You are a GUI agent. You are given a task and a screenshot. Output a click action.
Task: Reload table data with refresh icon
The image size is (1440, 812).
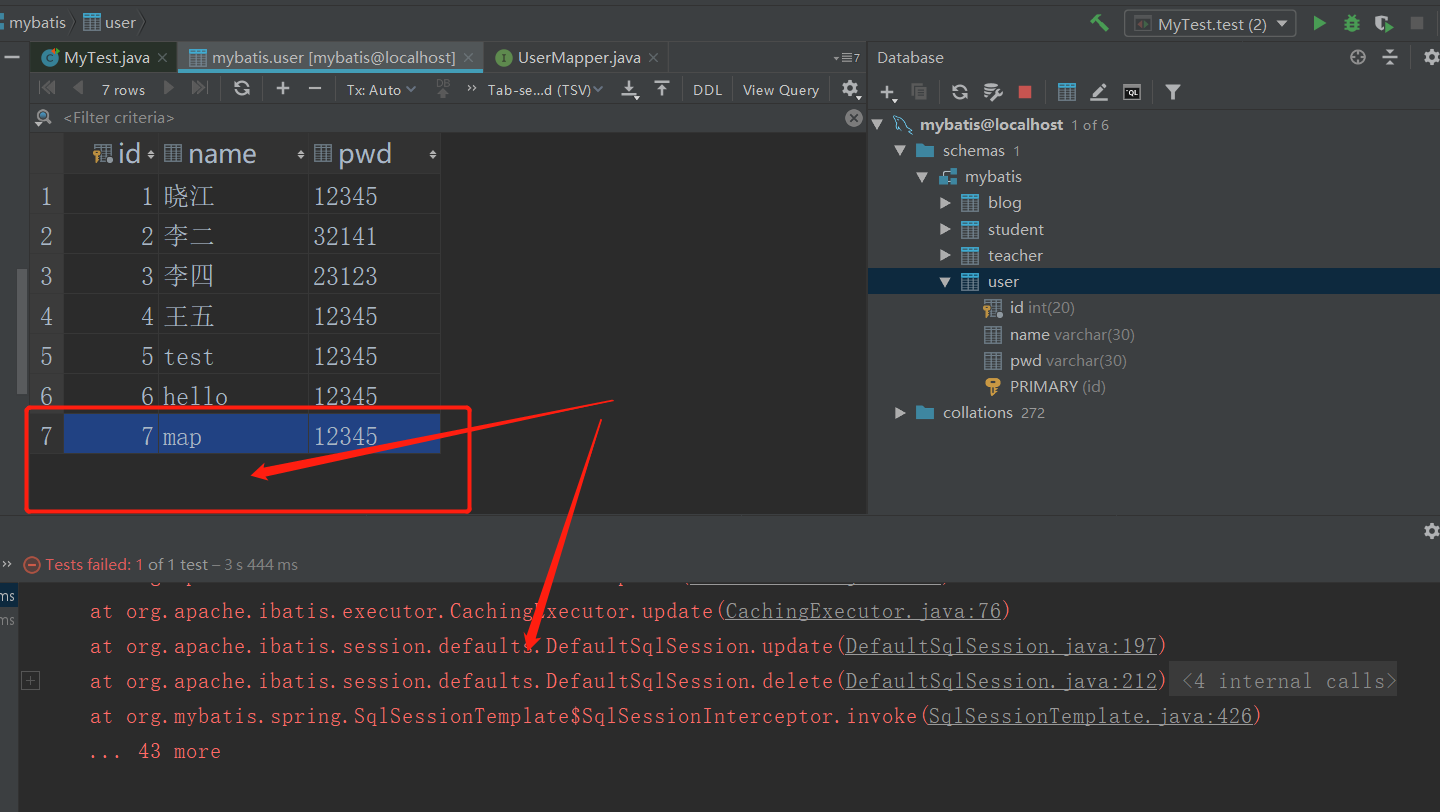241,89
